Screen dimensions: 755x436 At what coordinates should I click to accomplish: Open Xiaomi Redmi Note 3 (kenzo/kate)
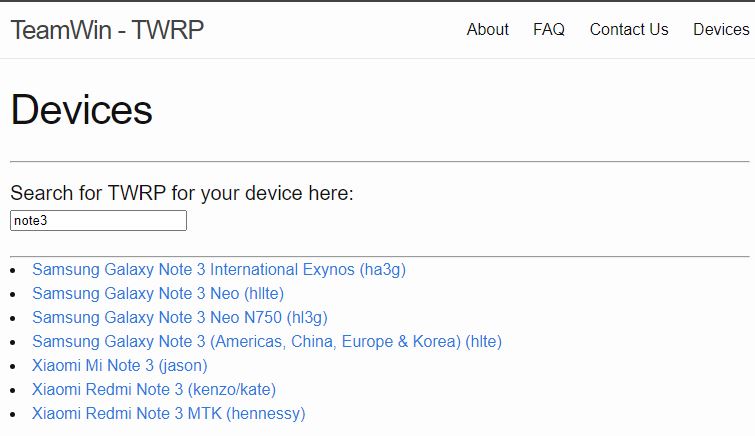154,390
